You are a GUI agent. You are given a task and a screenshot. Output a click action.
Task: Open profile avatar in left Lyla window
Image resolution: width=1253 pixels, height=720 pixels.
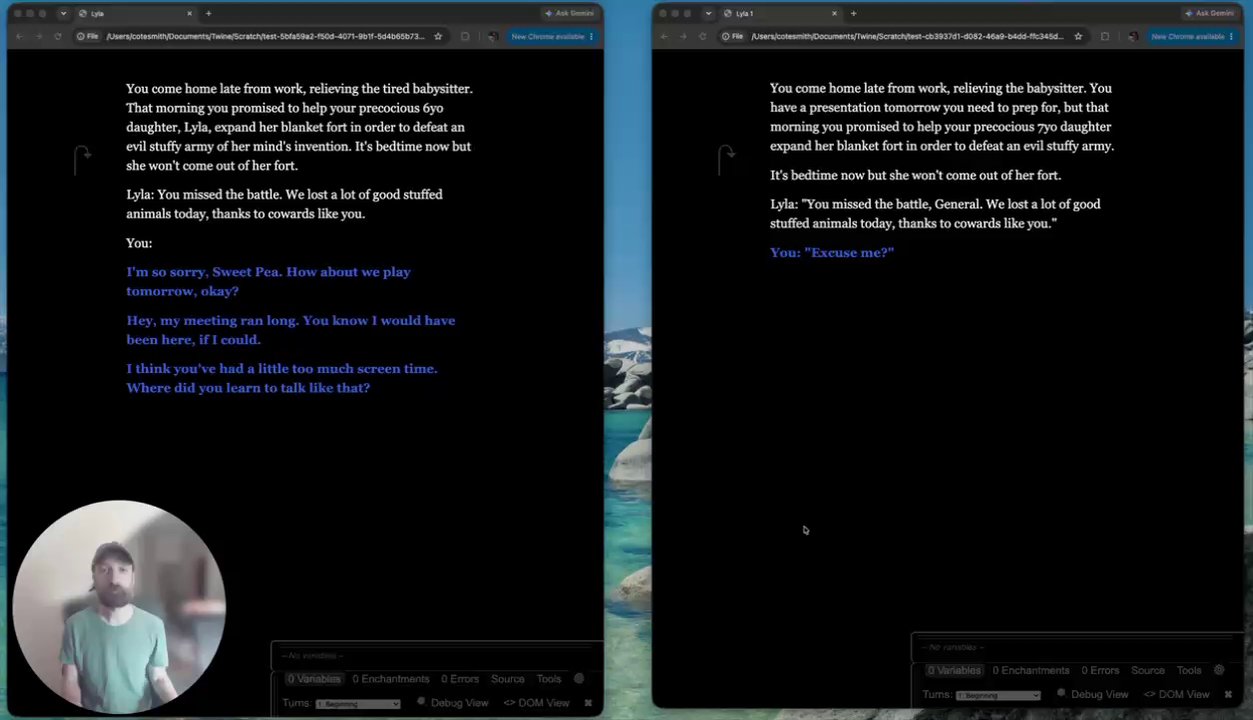point(492,36)
